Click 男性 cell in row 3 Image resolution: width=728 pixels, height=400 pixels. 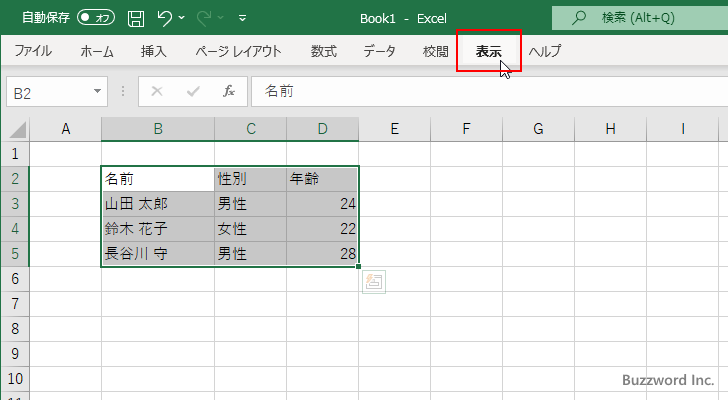[x=251, y=204]
